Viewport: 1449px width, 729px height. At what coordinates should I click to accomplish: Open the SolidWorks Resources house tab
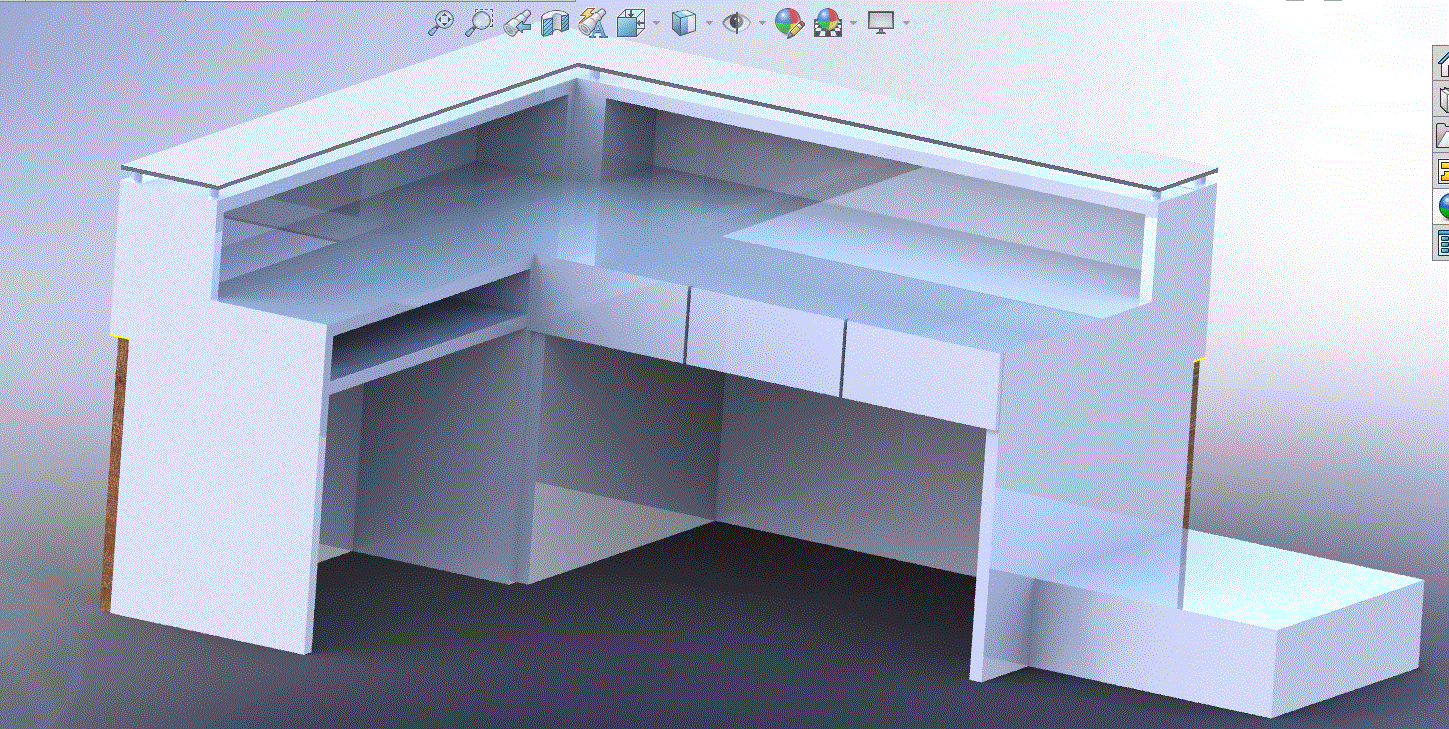coord(1442,63)
